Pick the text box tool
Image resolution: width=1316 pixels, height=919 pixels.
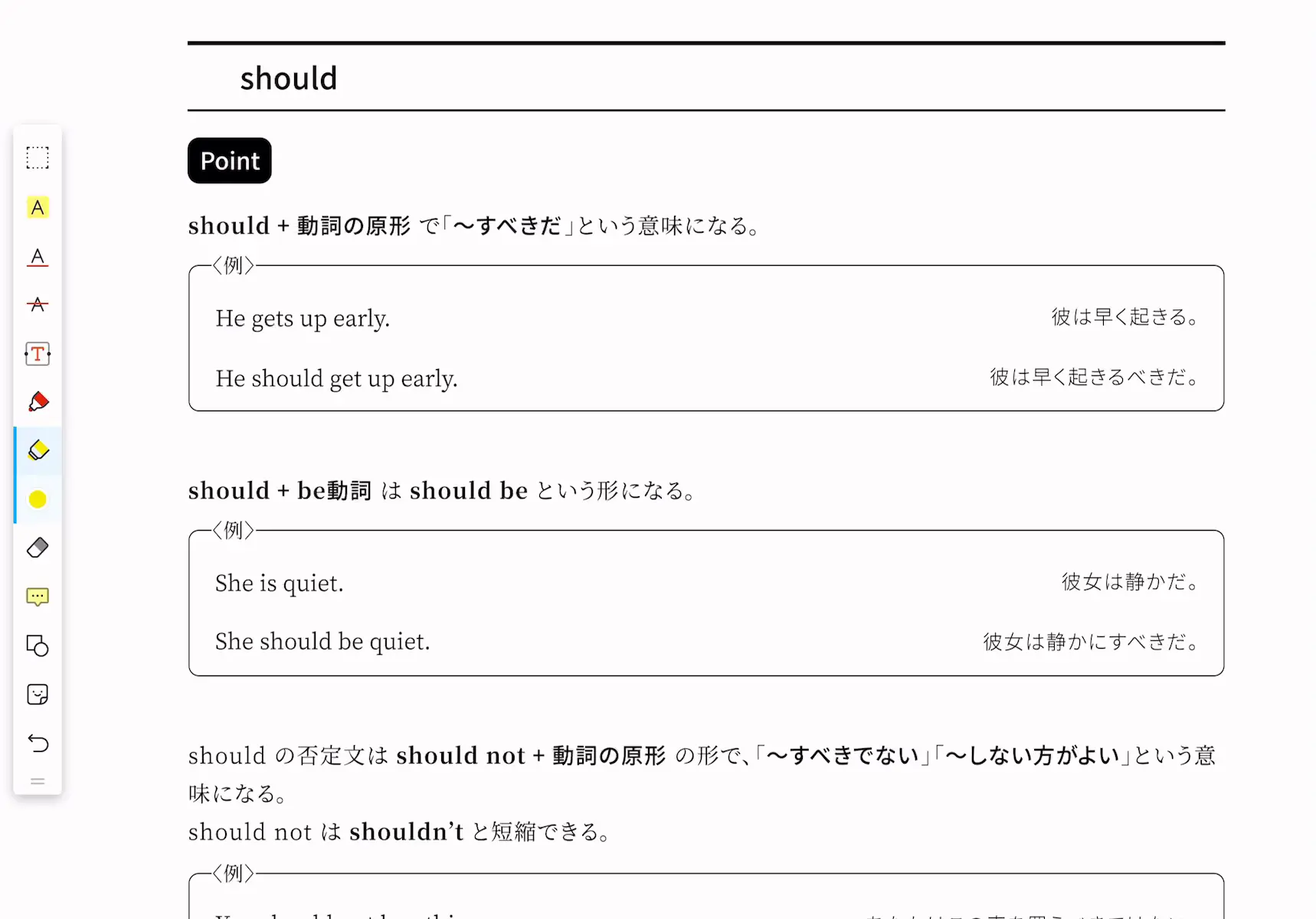pyautogui.click(x=38, y=354)
